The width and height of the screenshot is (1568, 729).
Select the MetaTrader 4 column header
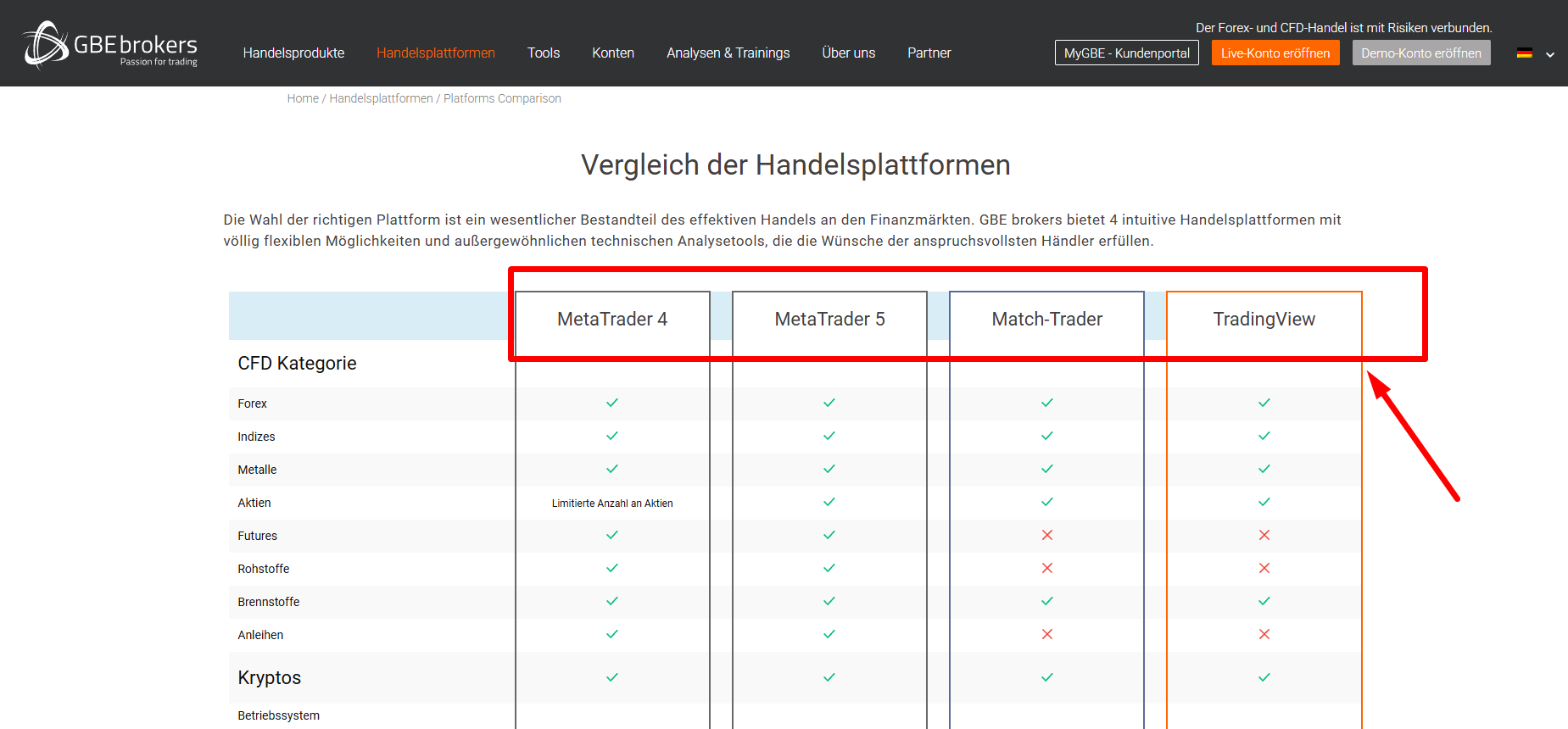(x=612, y=320)
